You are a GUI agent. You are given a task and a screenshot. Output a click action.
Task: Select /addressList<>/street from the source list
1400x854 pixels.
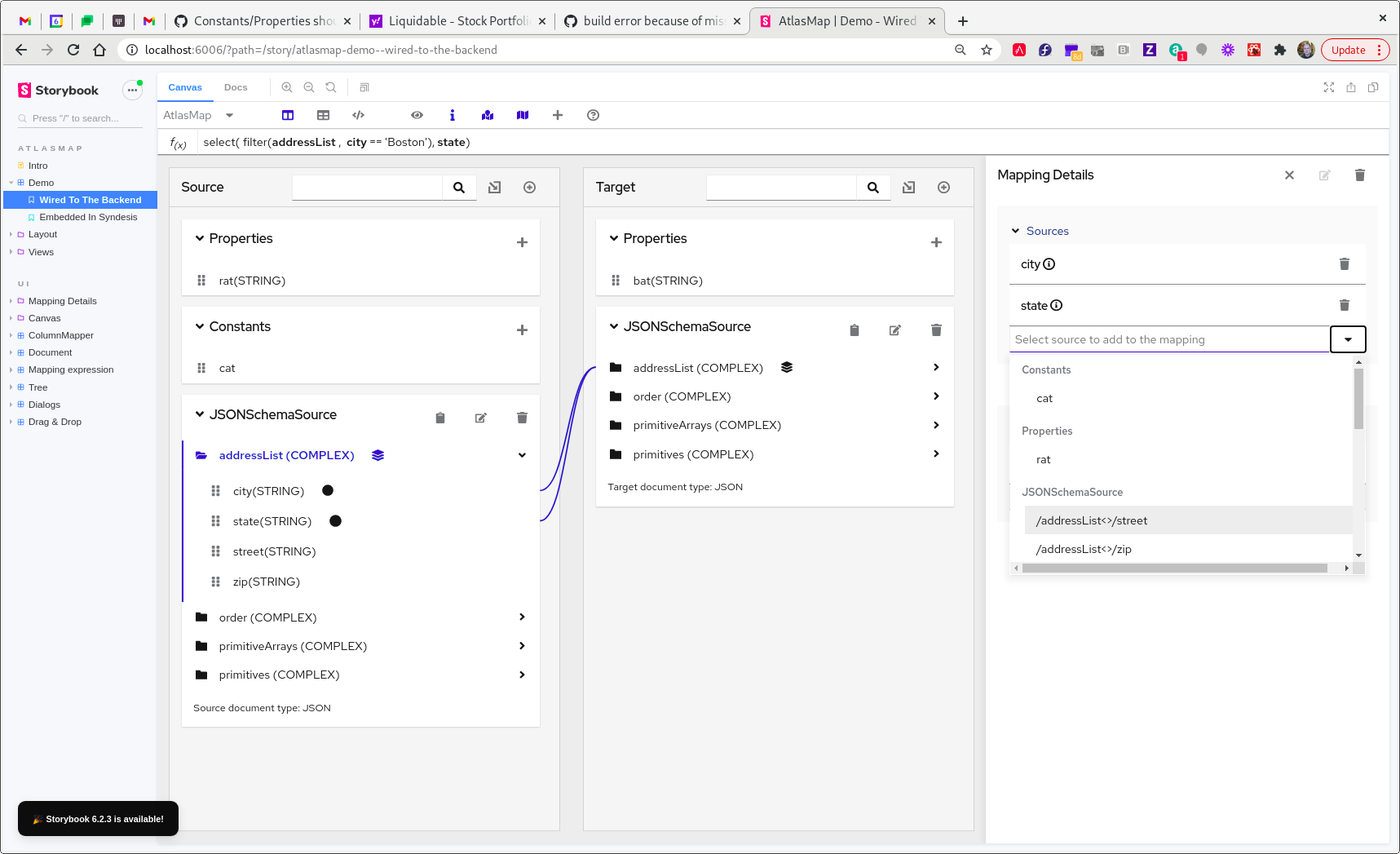[1091, 520]
